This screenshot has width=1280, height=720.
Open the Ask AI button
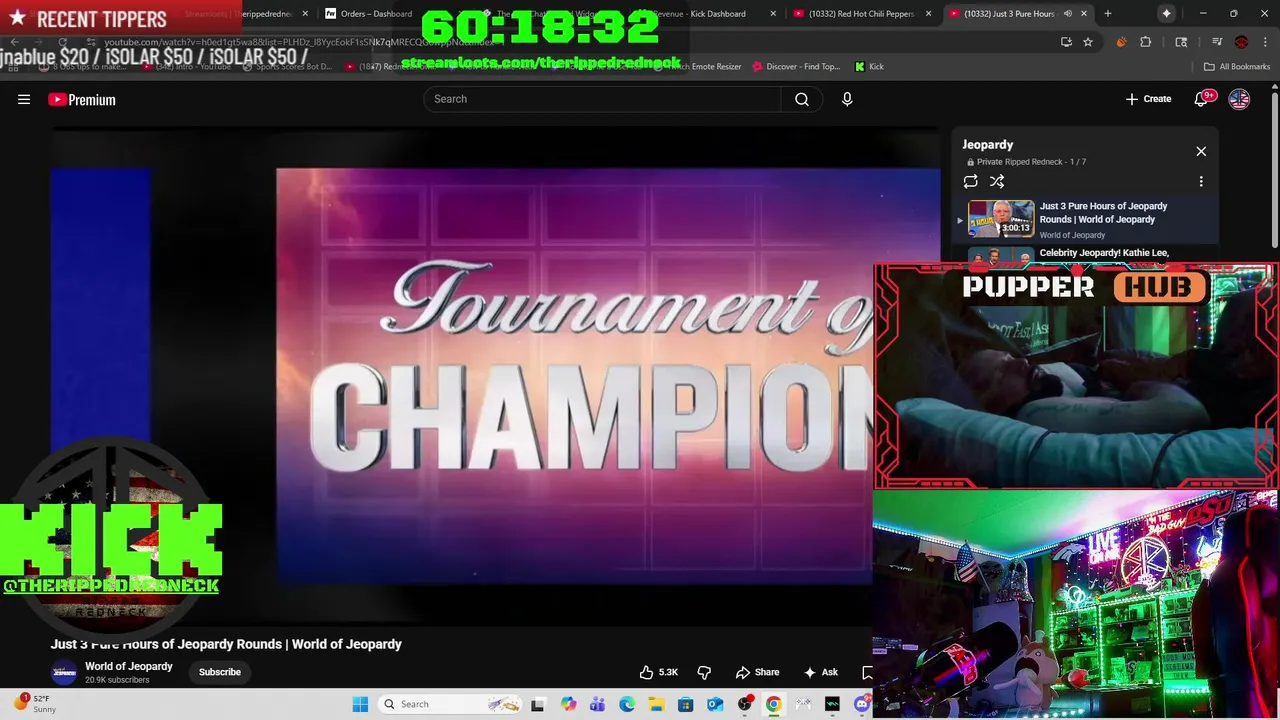point(821,672)
